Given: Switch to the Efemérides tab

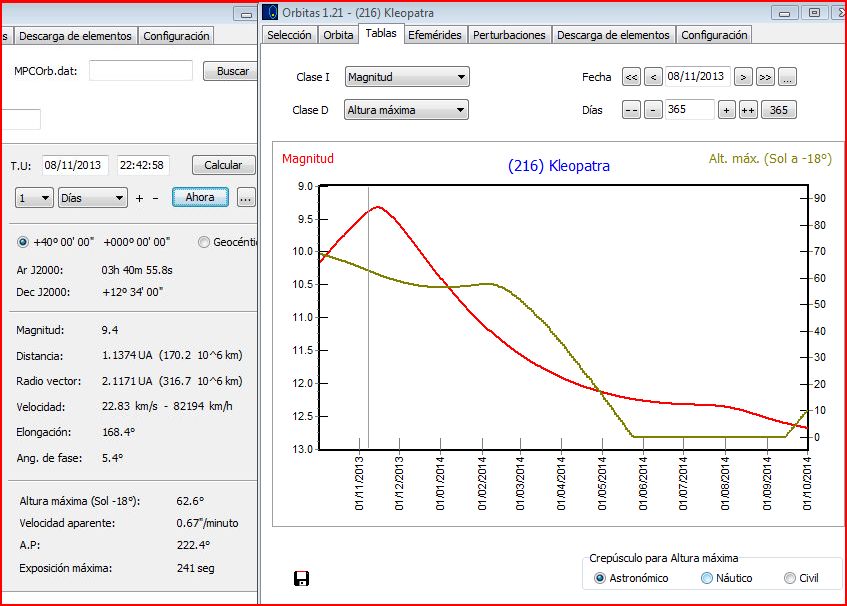Looking at the screenshot, I should click(x=435, y=34).
